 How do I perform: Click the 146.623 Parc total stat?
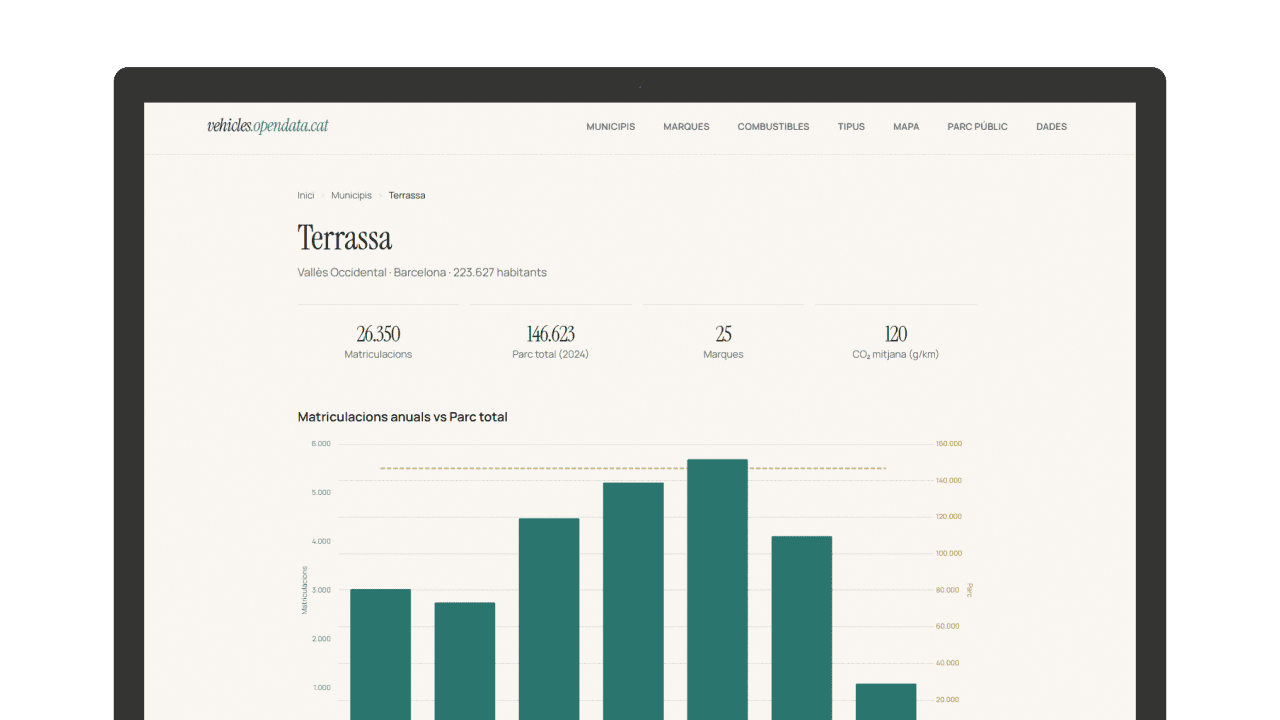[x=550, y=341]
